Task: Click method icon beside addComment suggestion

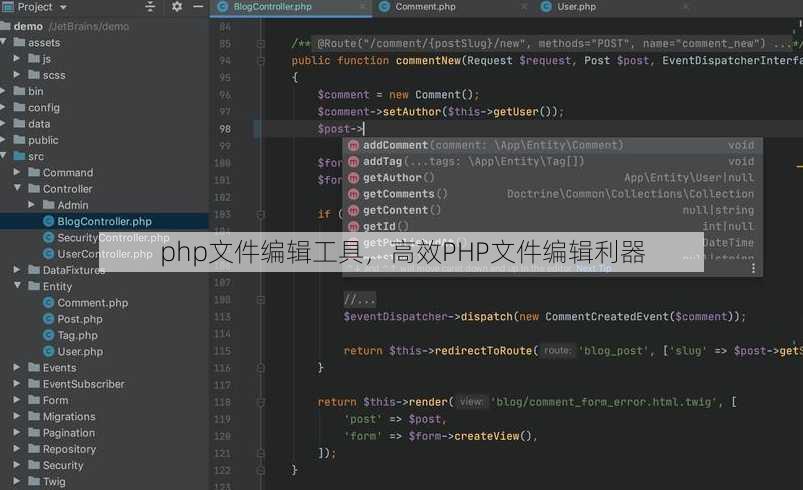Action: point(353,145)
